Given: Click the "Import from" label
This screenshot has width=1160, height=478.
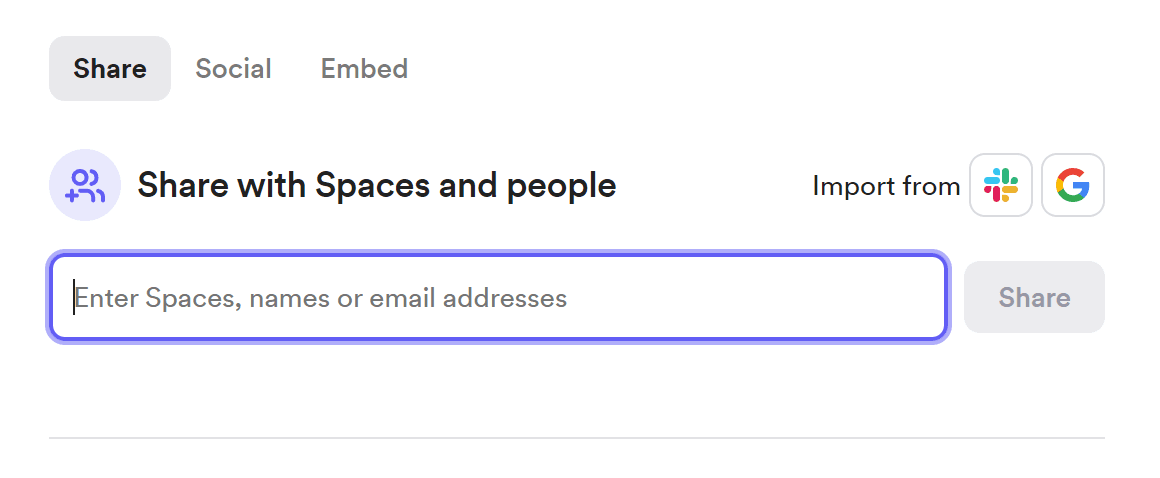Looking at the screenshot, I should [x=886, y=186].
